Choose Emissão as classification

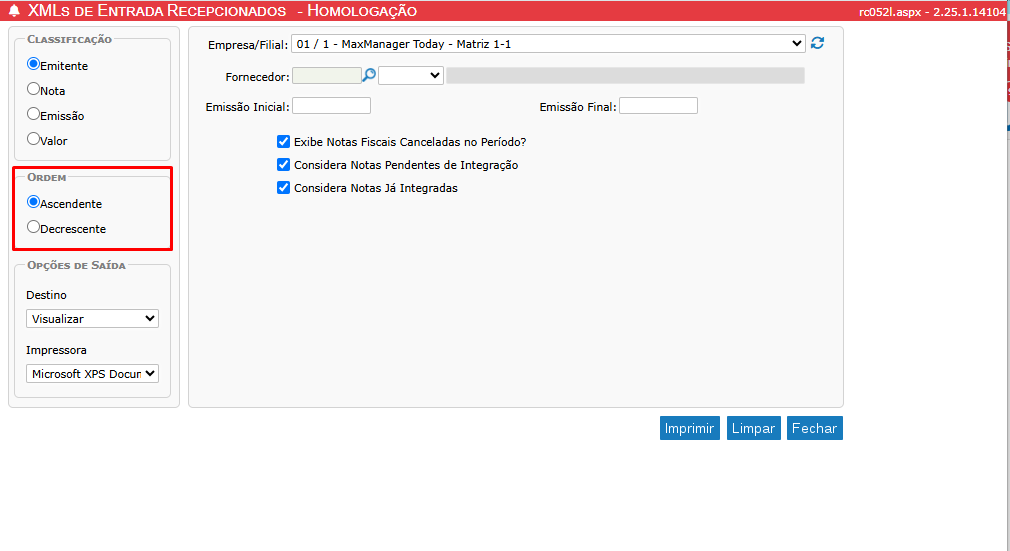click(34, 114)
